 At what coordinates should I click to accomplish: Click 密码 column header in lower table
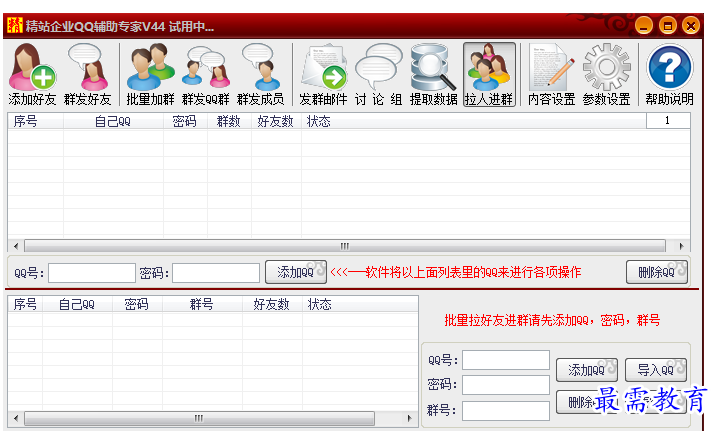(x=137, y=304)
